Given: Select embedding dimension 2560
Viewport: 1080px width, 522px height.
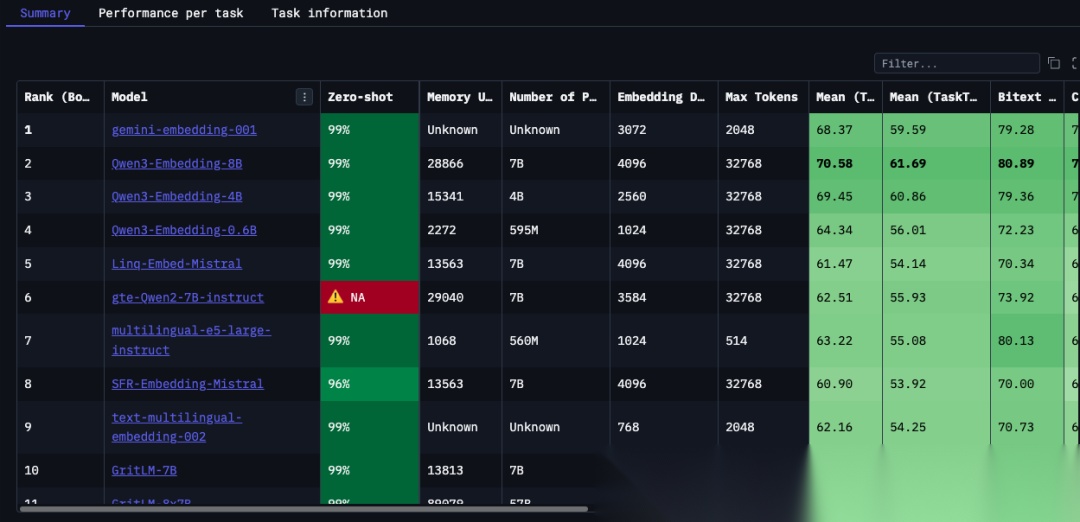Looking at the screenshot, I should point(632,196).
